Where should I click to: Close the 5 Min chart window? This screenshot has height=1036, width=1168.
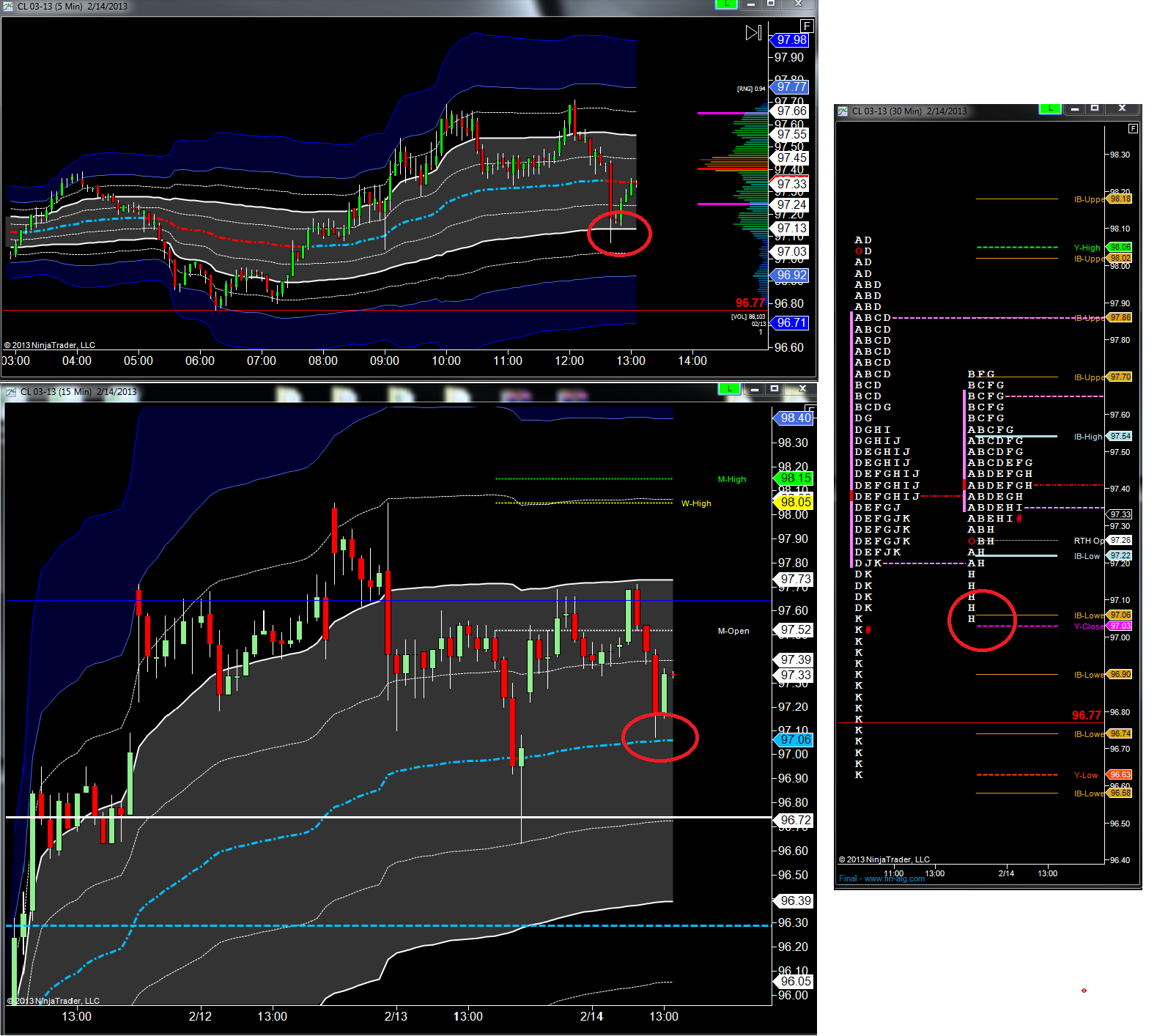coord(799,4)
